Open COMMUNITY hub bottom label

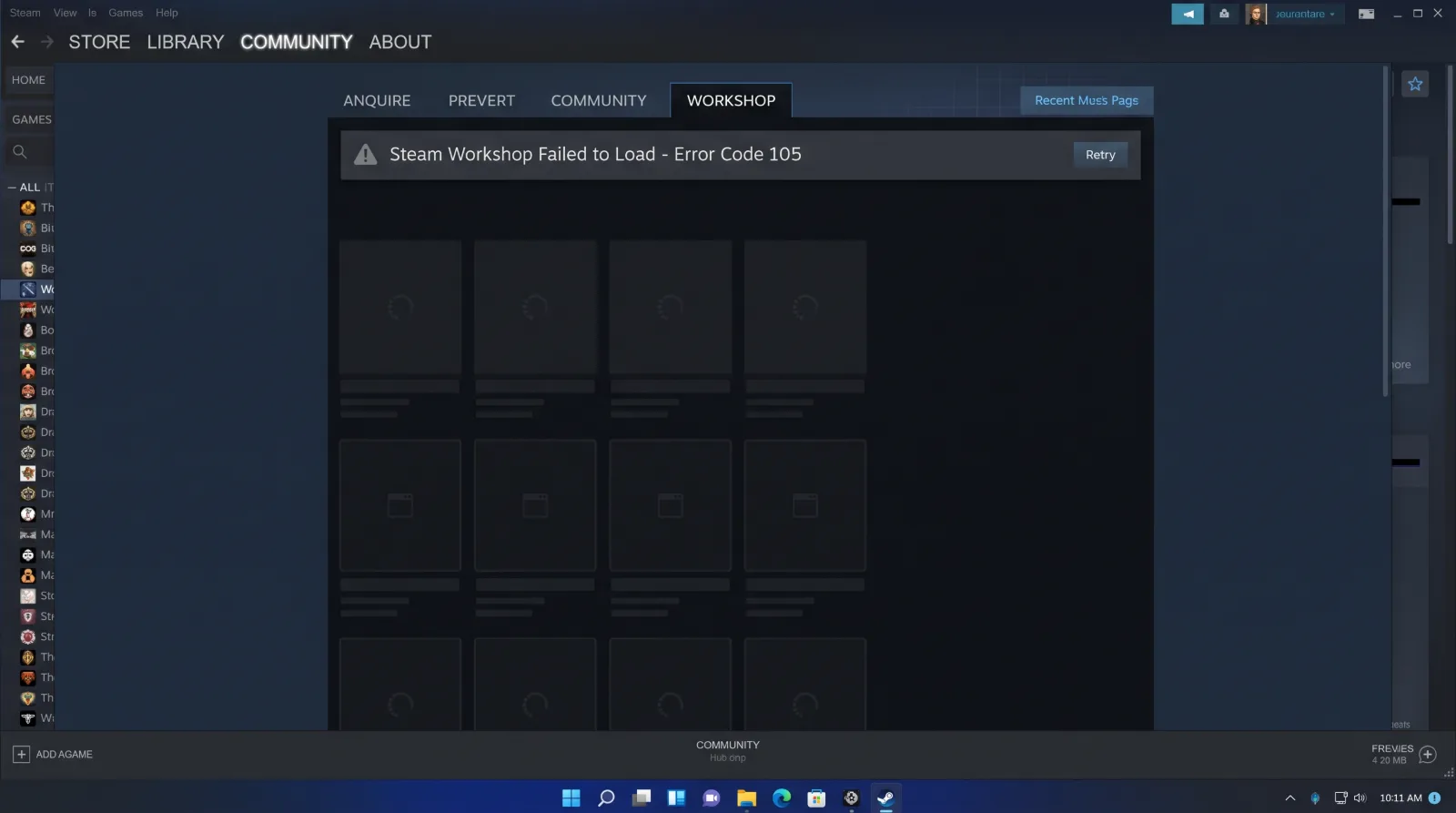[x=728, y=745]
